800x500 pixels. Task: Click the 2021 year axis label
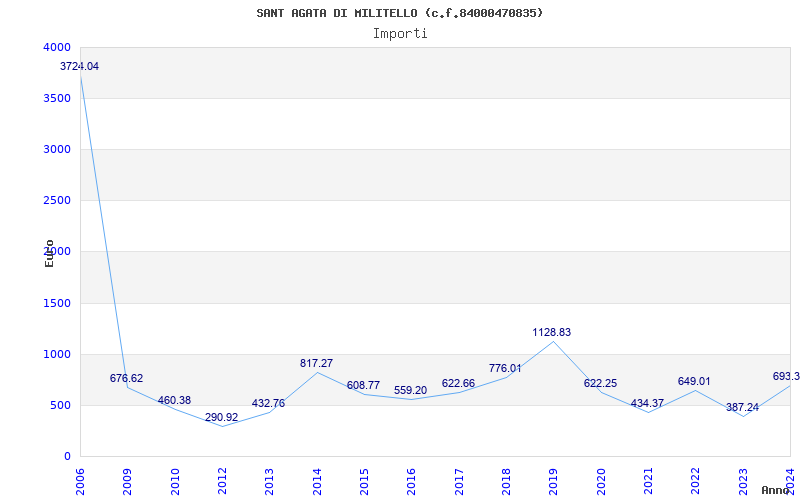click(x=648, y=482)
